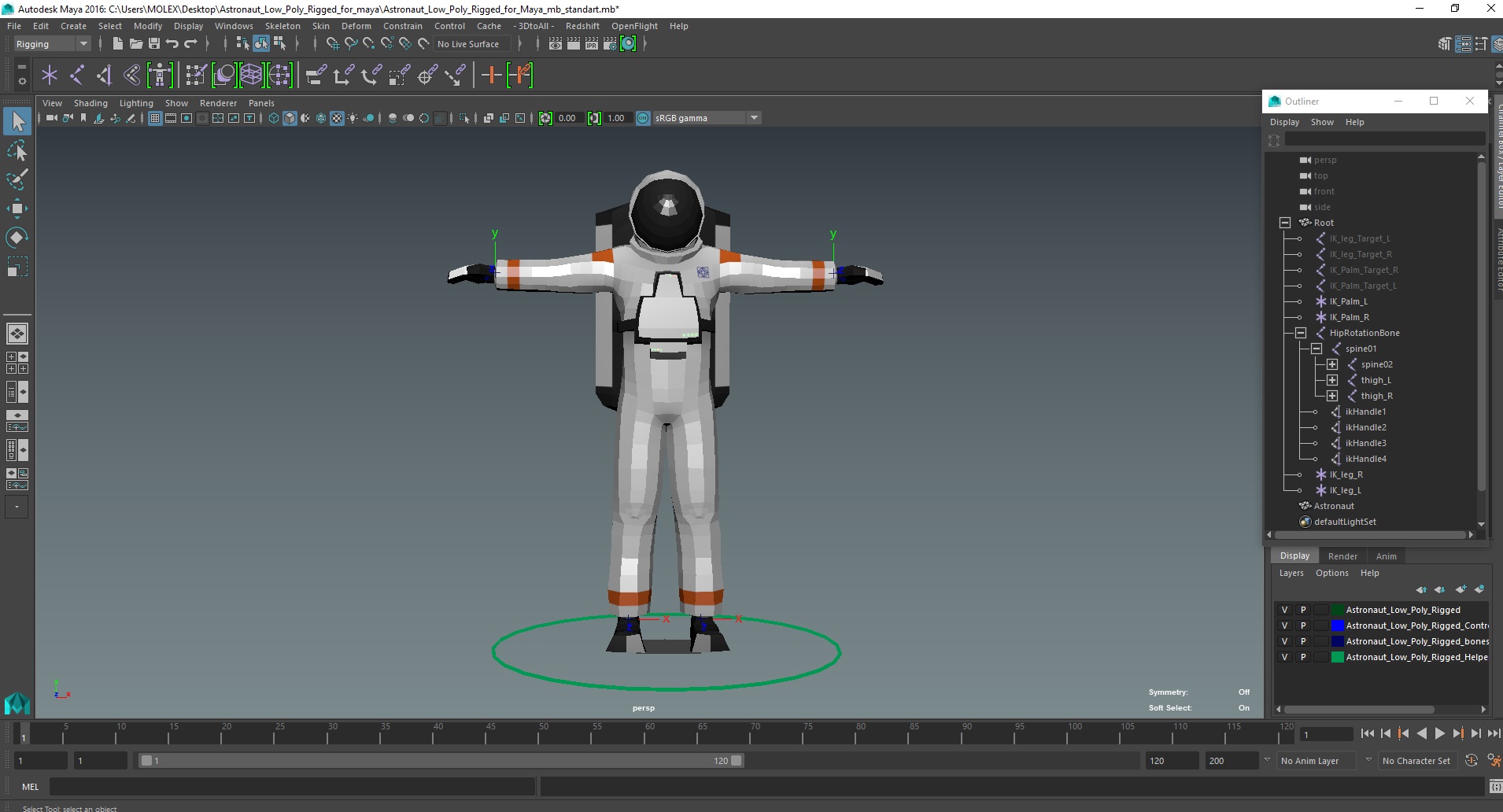
Task: Click the range slider bar ending at 120
Action: 441,761
